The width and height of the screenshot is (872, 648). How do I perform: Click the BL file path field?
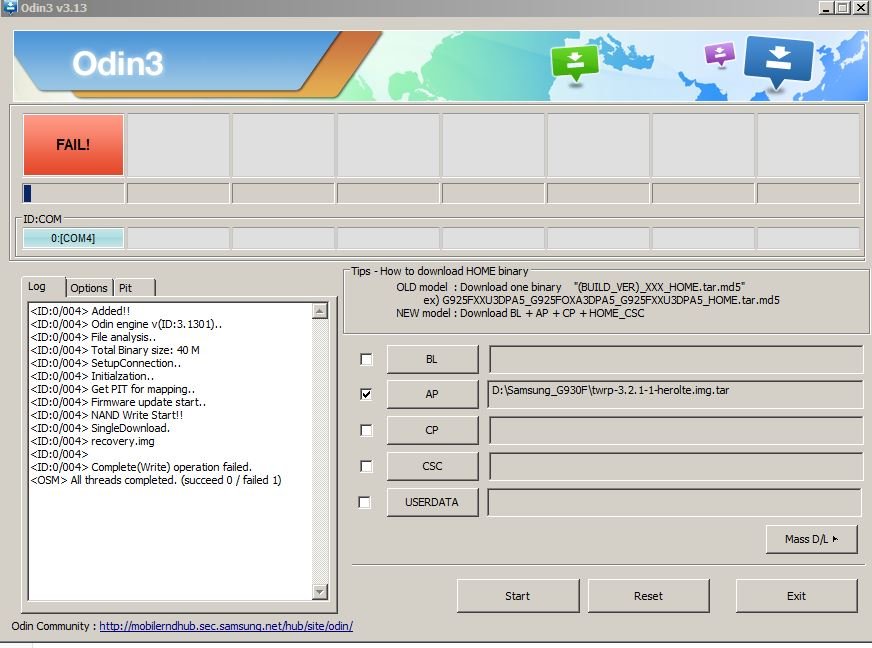(676, 359)
